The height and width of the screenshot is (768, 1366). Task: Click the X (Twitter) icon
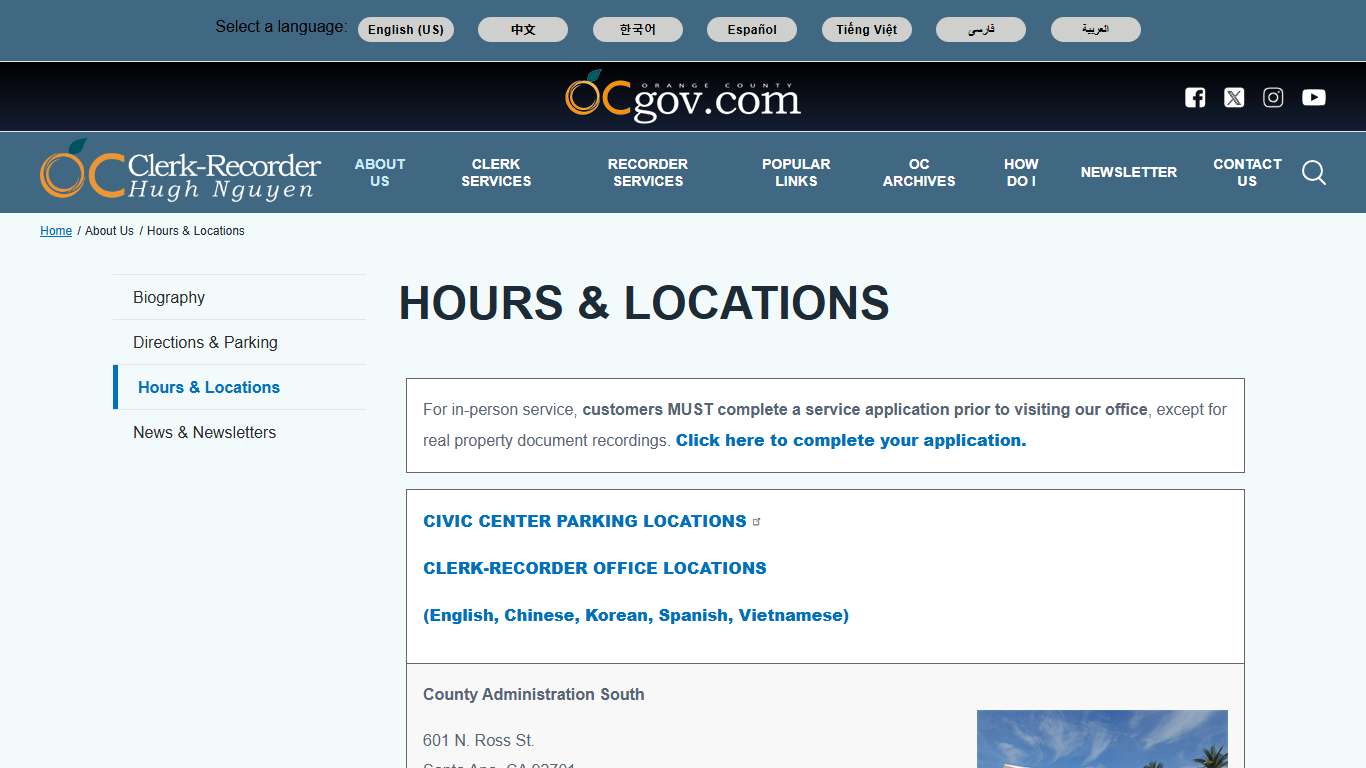[1234, 97]
